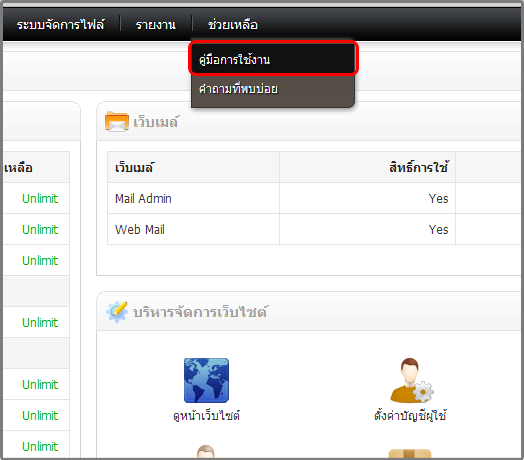Click the Mail Admin row label
524x460 pixels.
(143, 199)
